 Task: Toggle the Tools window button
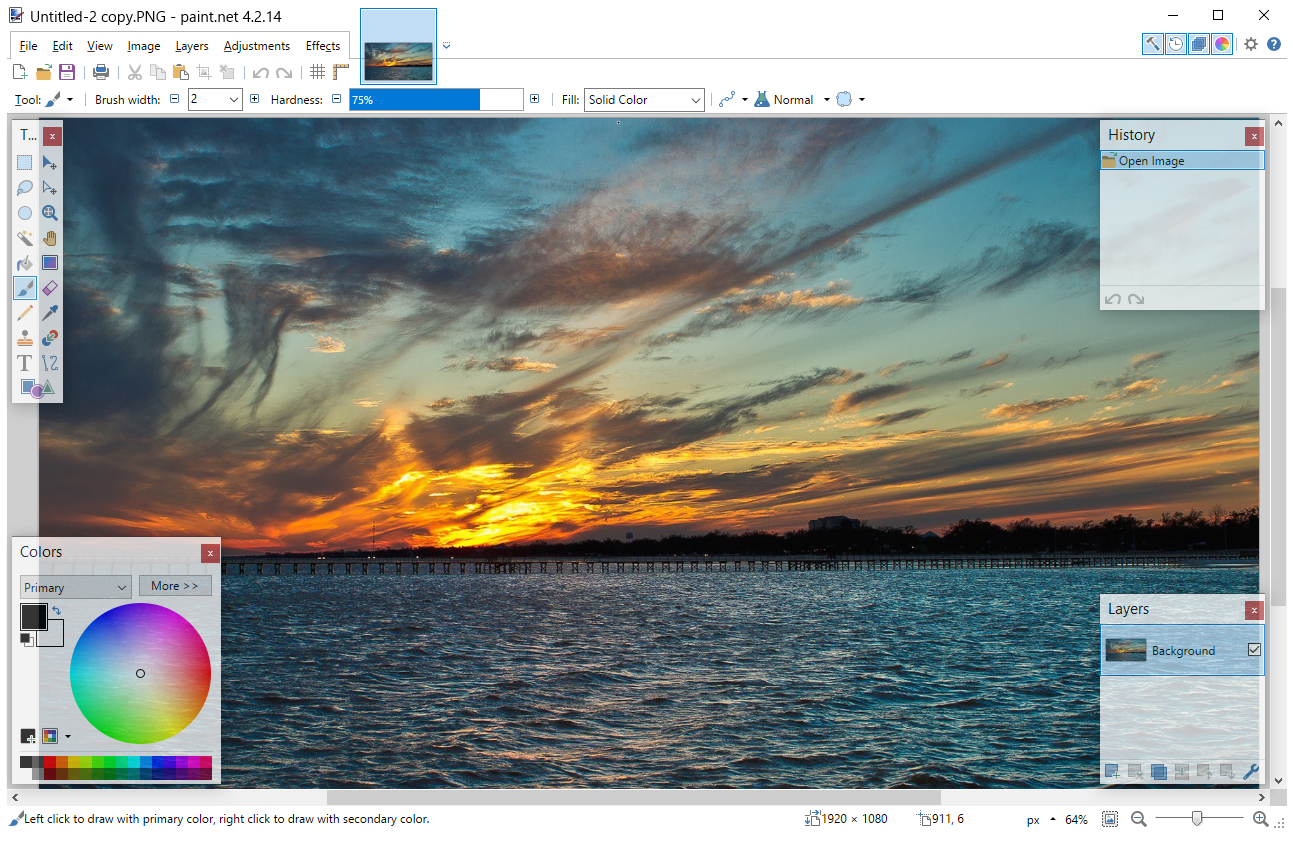pos(1153,44)
